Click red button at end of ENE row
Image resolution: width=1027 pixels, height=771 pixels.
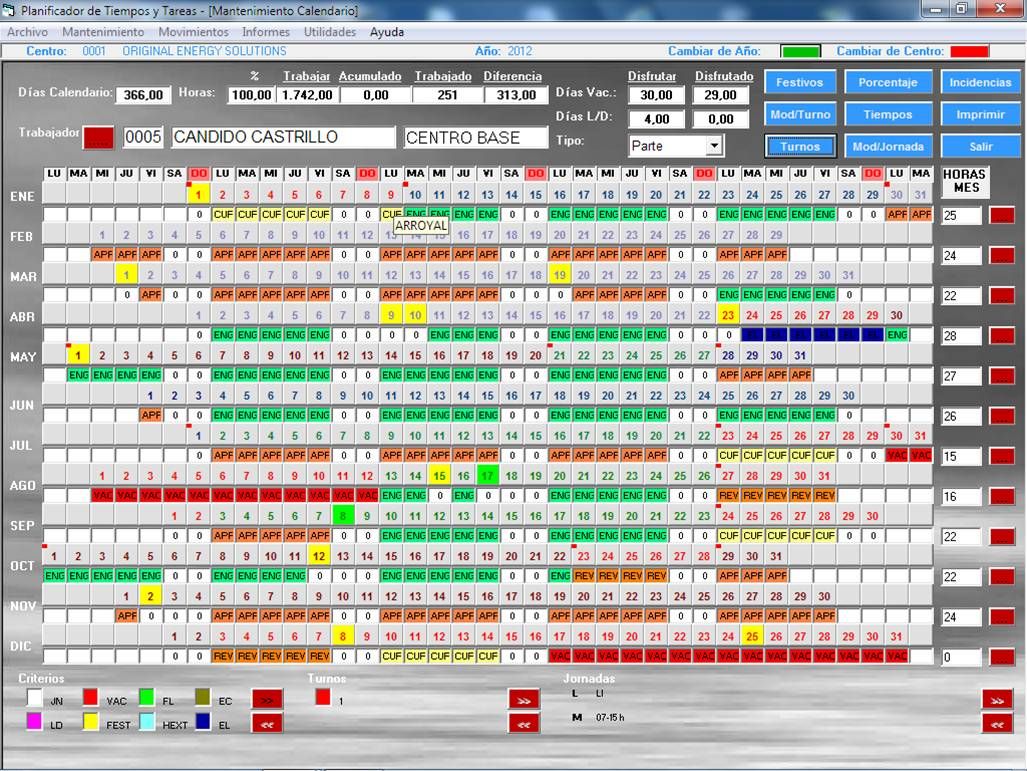pyautogui.click(x=1001, y=215)
